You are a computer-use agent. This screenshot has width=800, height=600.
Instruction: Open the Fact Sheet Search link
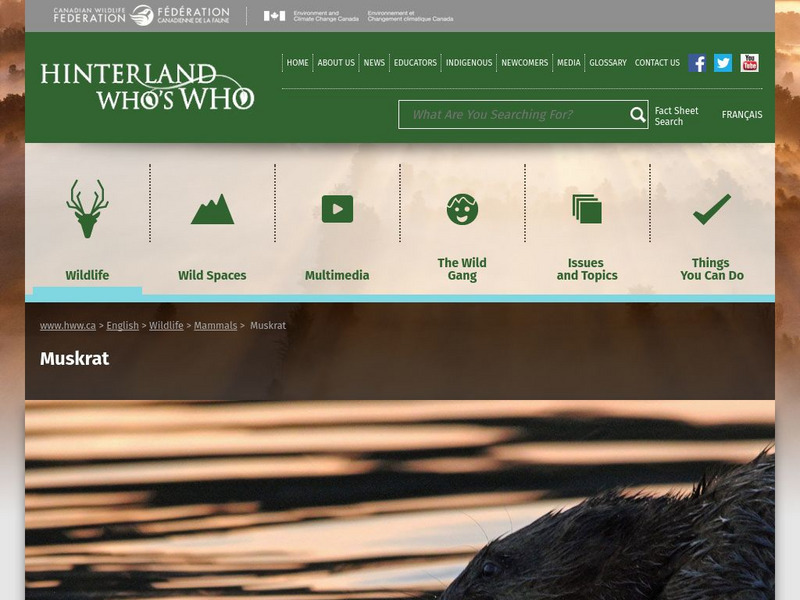(675, 114)
